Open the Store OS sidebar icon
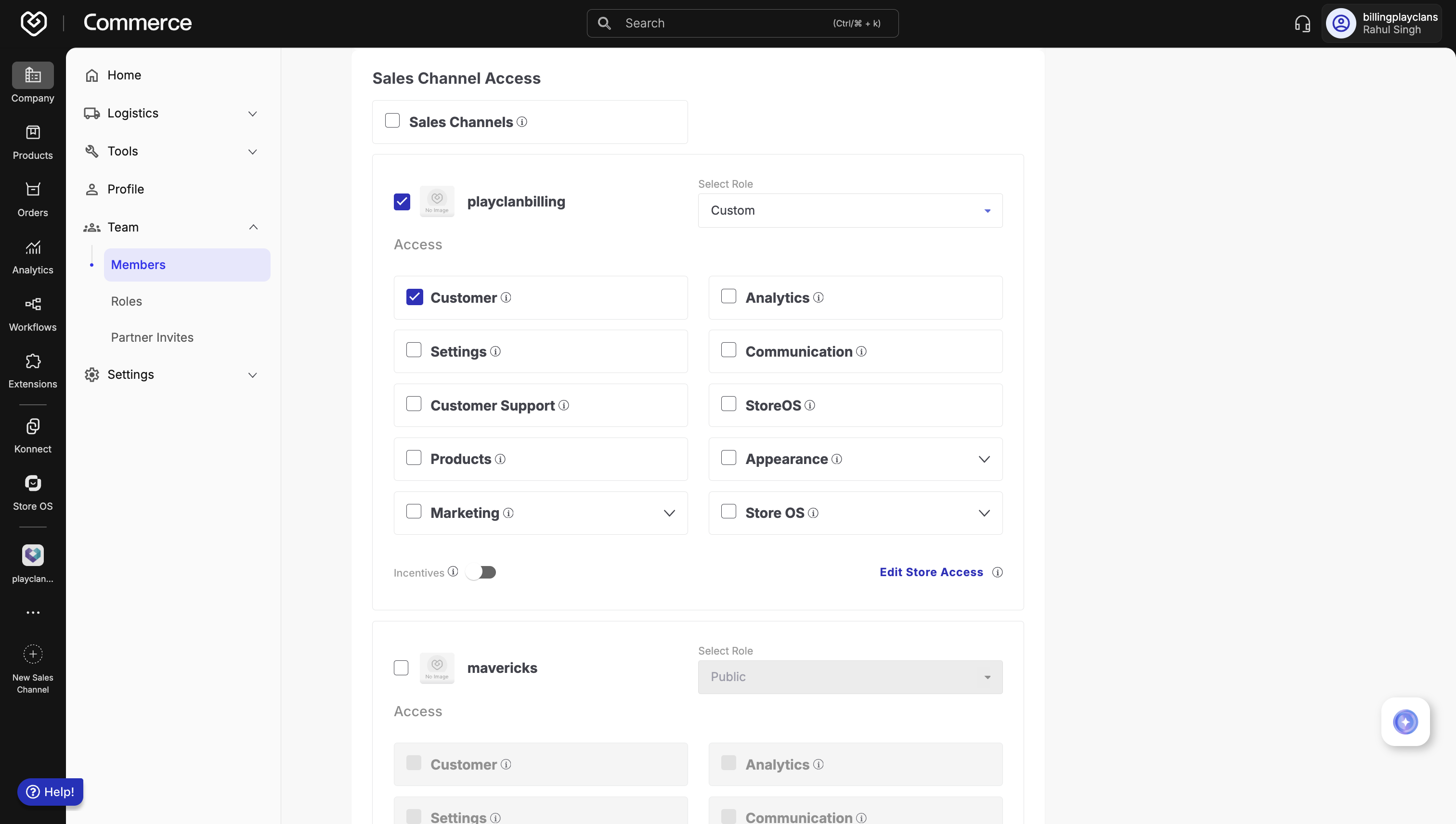1456x824 pixels. (x=33, y=483)
